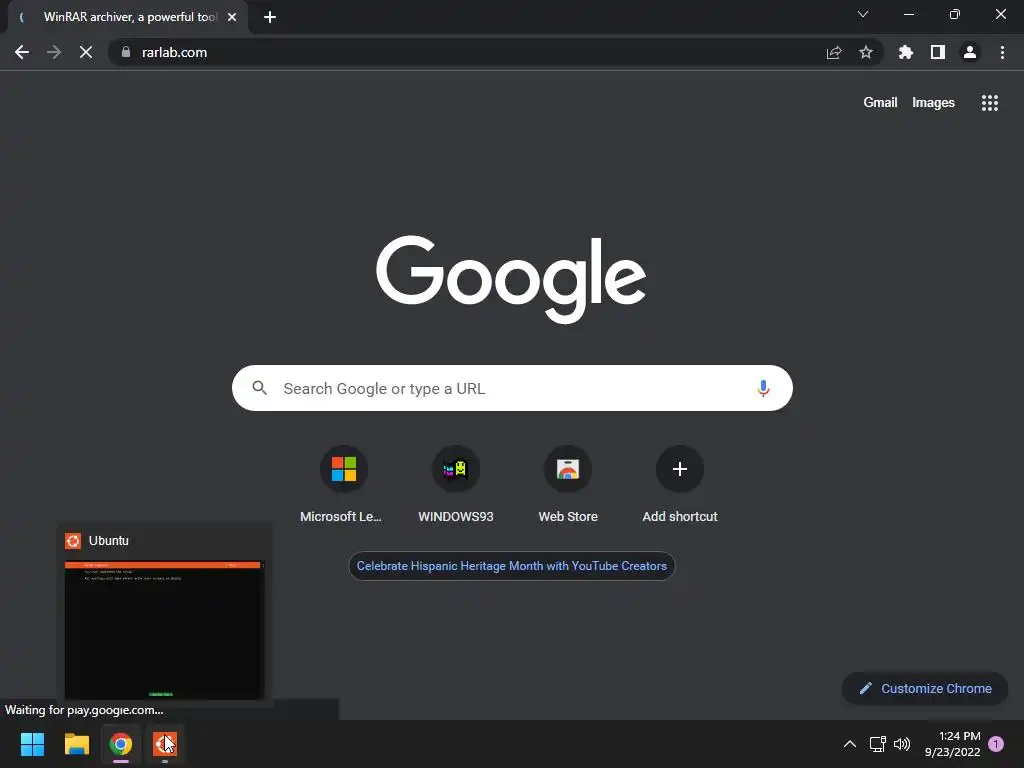Image resolution: width=1024 pixels, height=768 pixels.
Task: Bookmark this tab with the star
Action: point(866,52)
